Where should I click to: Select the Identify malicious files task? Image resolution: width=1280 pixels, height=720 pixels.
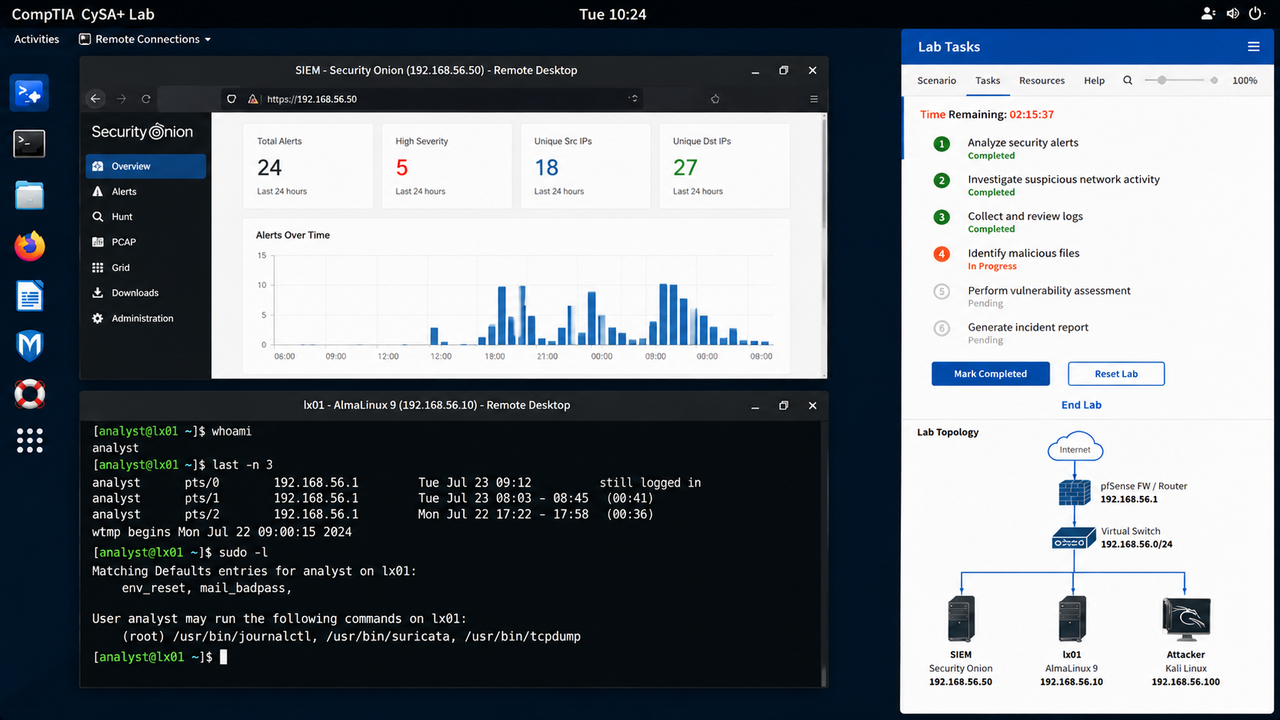pyautogui.click(x=1024, y=258)
